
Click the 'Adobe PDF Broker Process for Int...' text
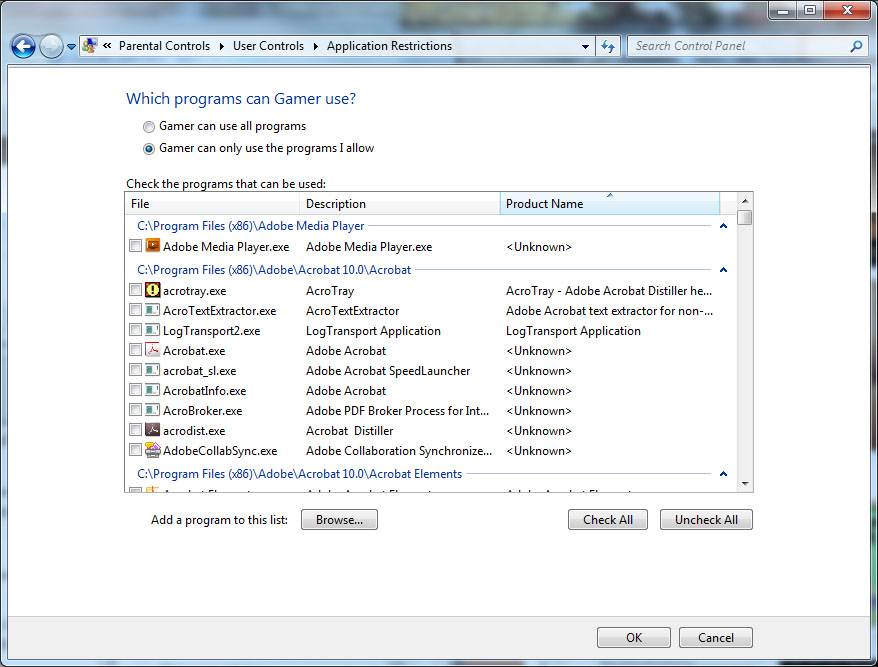[397, 411]
